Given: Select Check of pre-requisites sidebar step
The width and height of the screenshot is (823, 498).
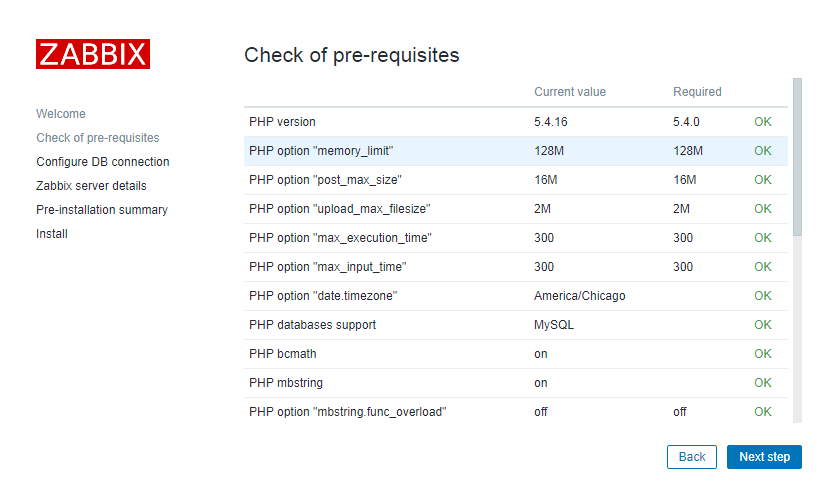Looking at the screenshot, I should coord(98,138).
